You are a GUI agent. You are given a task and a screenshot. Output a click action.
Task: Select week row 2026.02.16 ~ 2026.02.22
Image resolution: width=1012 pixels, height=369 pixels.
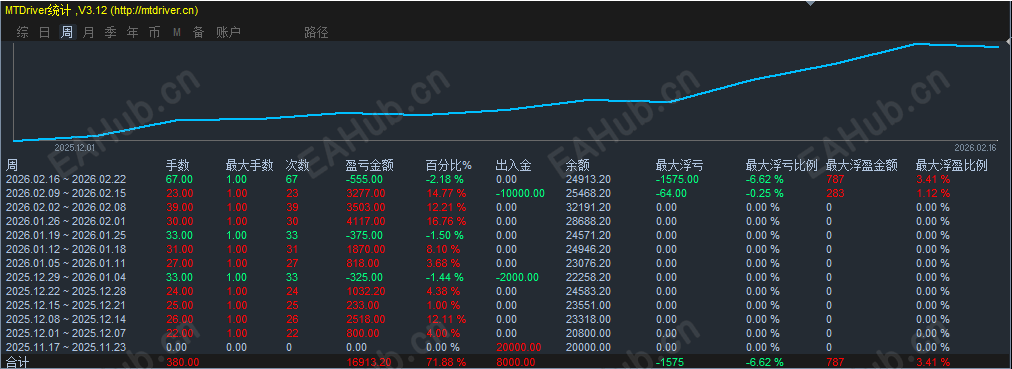click(x=506, y=179)
